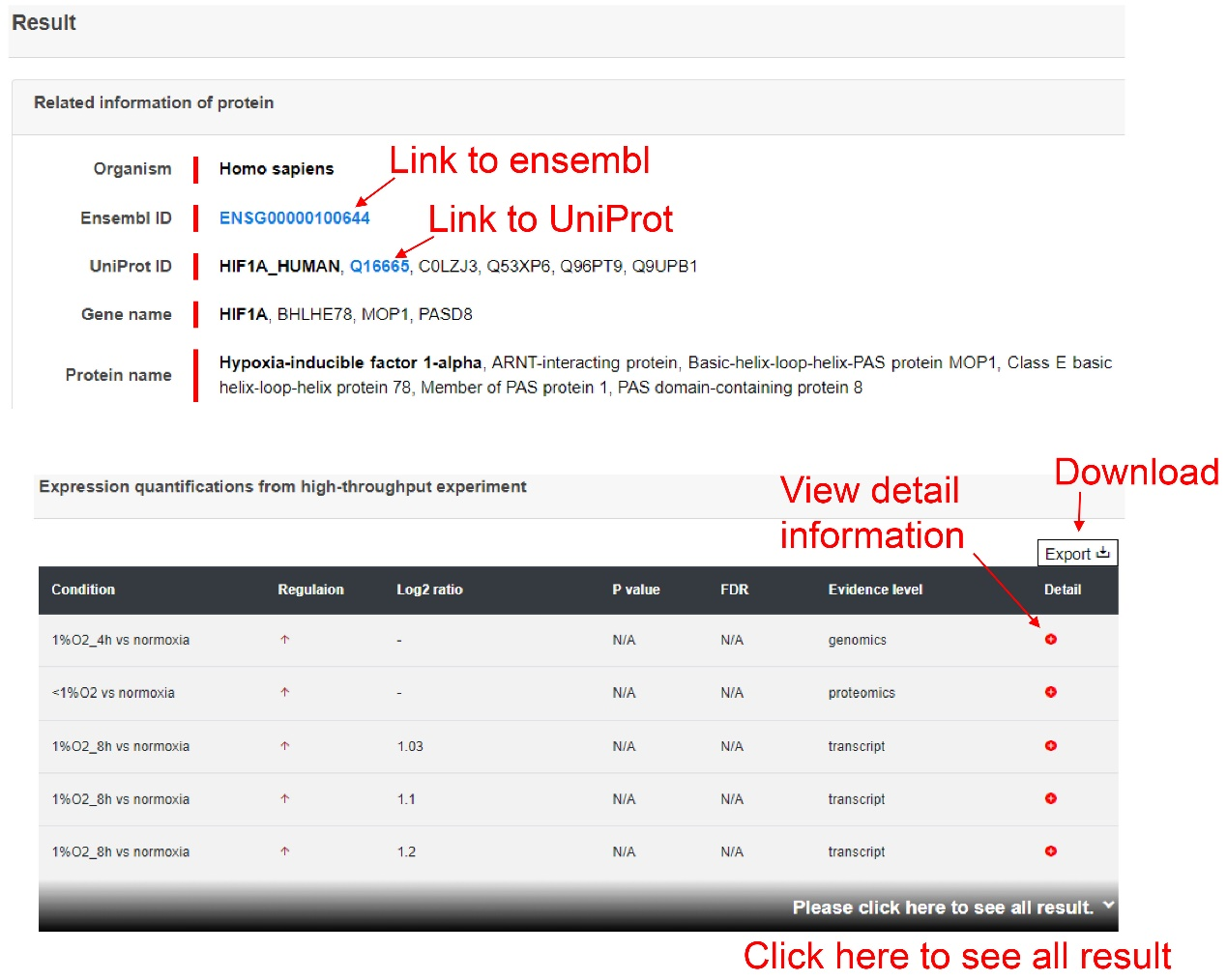Click P value N/A in genomics row
The height and width of the screenshot is (980, 1227).
(x=624, y=640)
